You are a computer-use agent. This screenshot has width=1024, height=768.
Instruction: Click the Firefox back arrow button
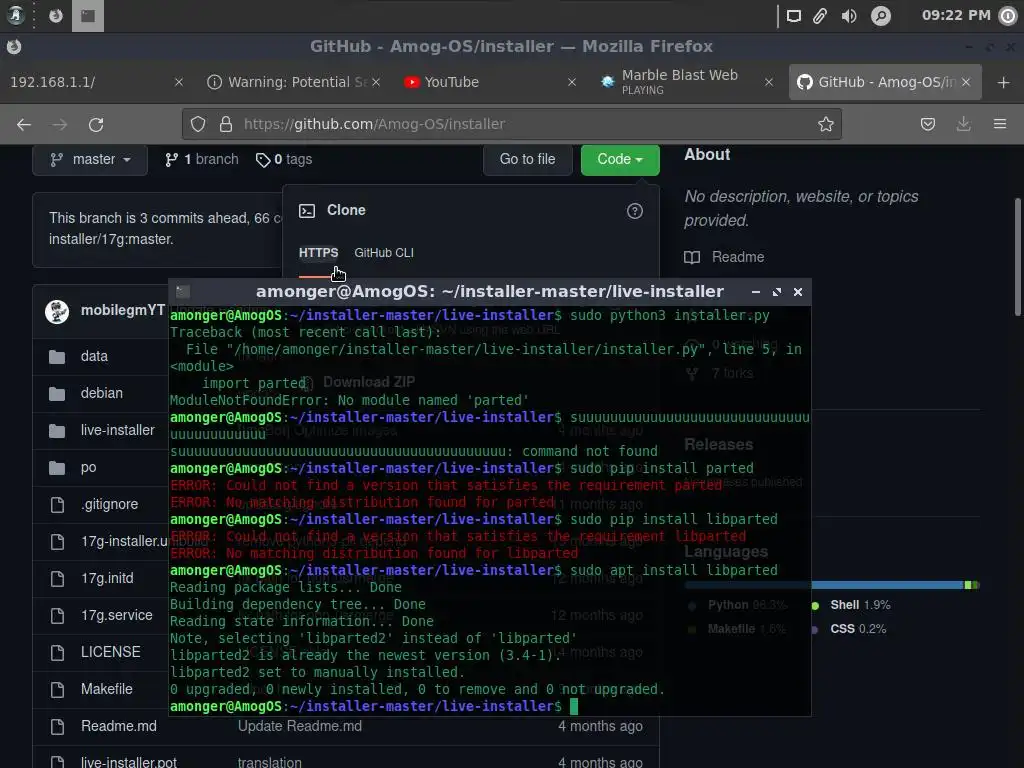(24, 124)
